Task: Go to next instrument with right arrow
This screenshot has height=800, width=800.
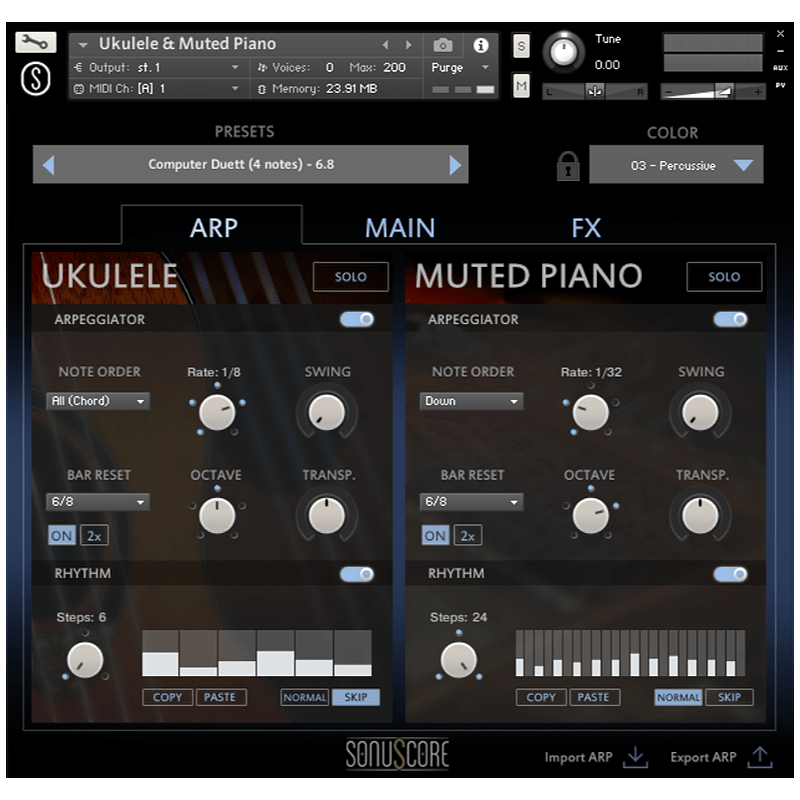Action: click(408, 45)
